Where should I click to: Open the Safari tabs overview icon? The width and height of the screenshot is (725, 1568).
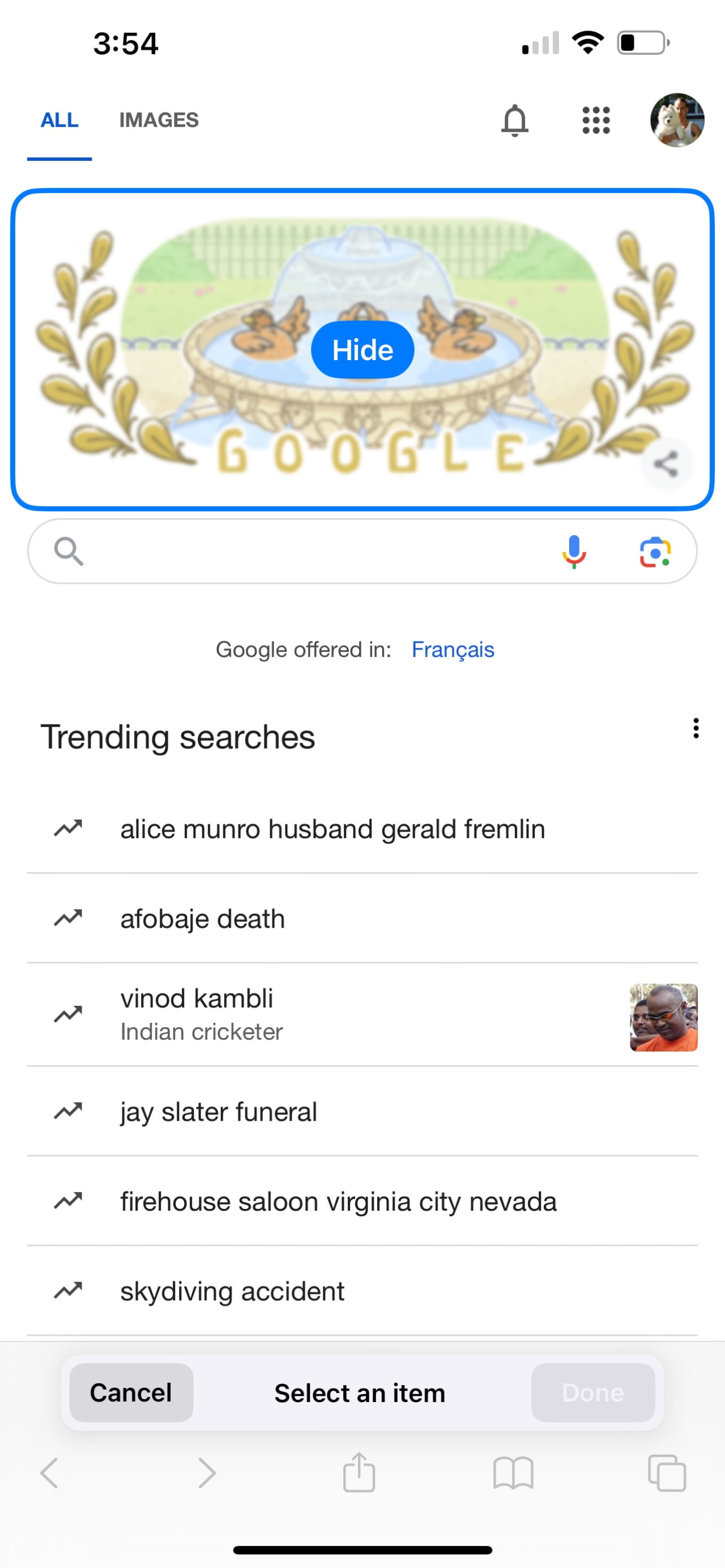pyautogui.click(x=667, y=1473)
